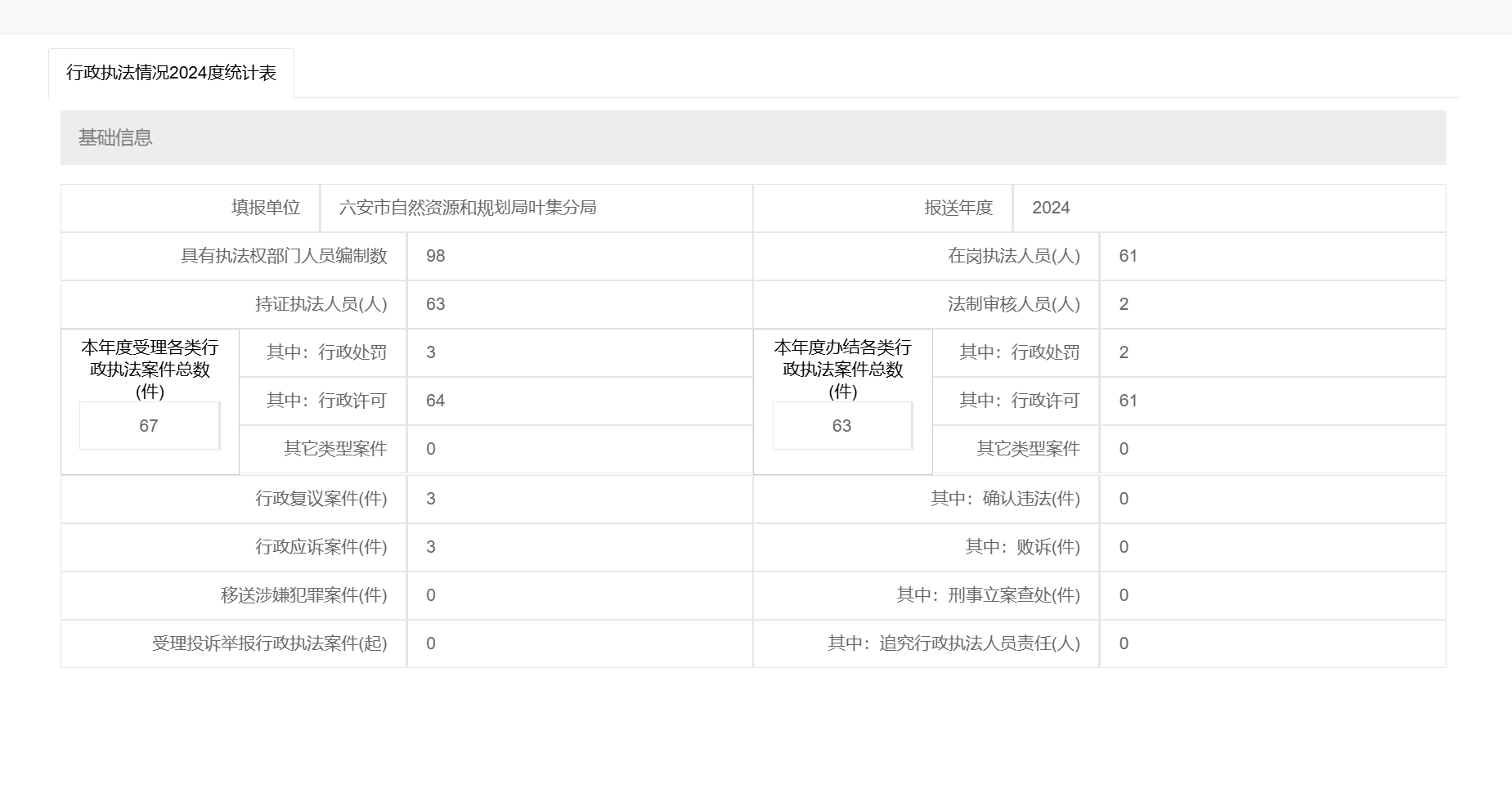
Task: Click the 移送涉嫌犯罪案件(件) value field
Action: tap(579, 595)
